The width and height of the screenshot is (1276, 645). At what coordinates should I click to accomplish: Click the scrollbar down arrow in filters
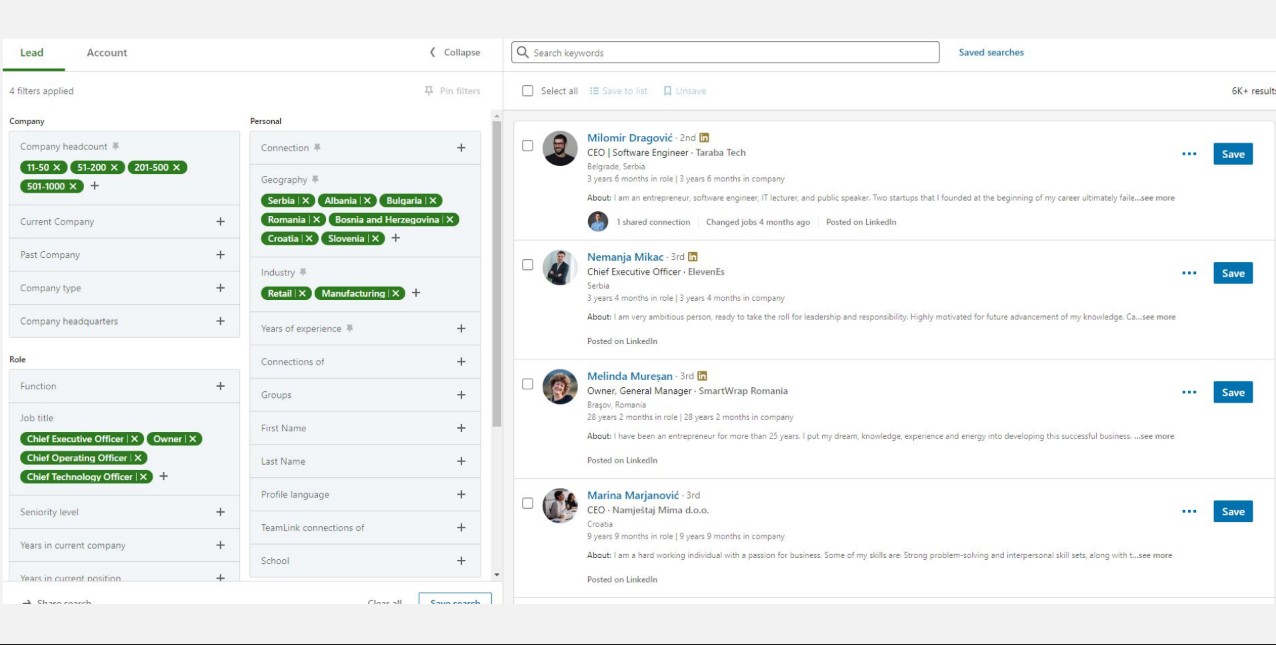497,575
